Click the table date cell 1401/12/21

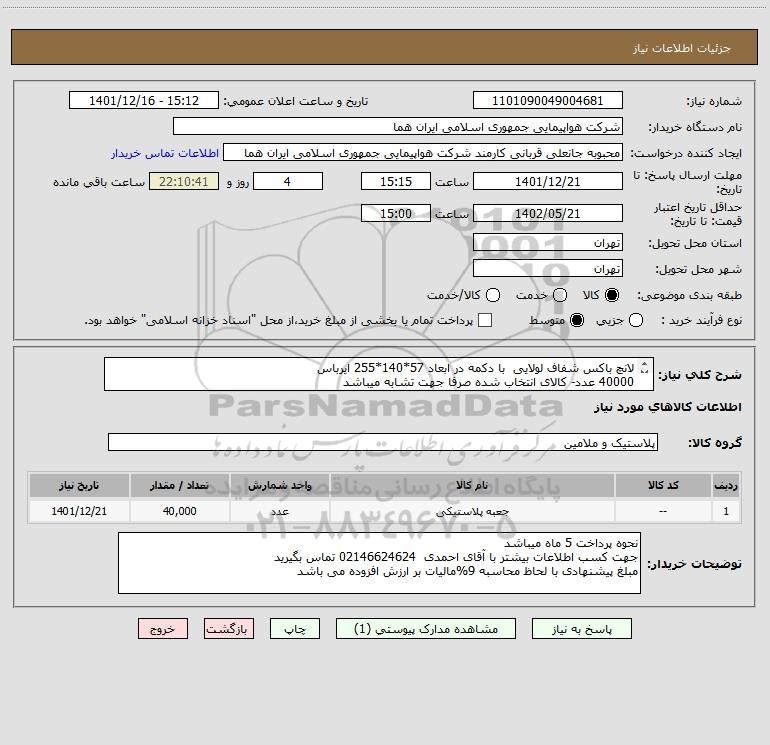[x=79, y=511]
